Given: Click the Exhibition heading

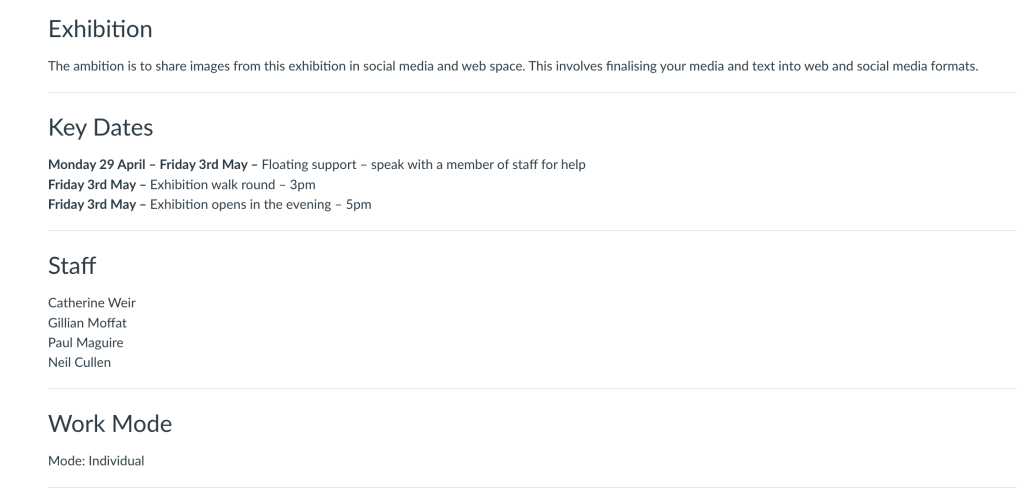Looking at the screenshot, I should [100, 30].
